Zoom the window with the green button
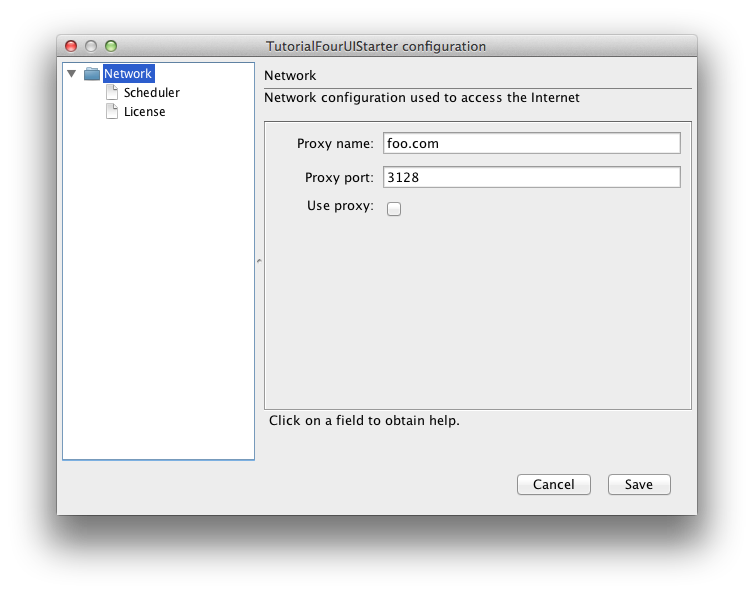Image resolution: width=754 pixels, height=594 pixels. [x=111, y=46]
